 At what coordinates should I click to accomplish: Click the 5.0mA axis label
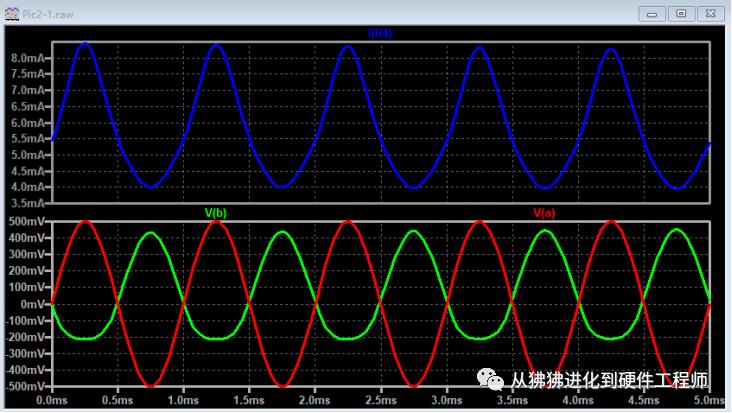pos(28,155)
